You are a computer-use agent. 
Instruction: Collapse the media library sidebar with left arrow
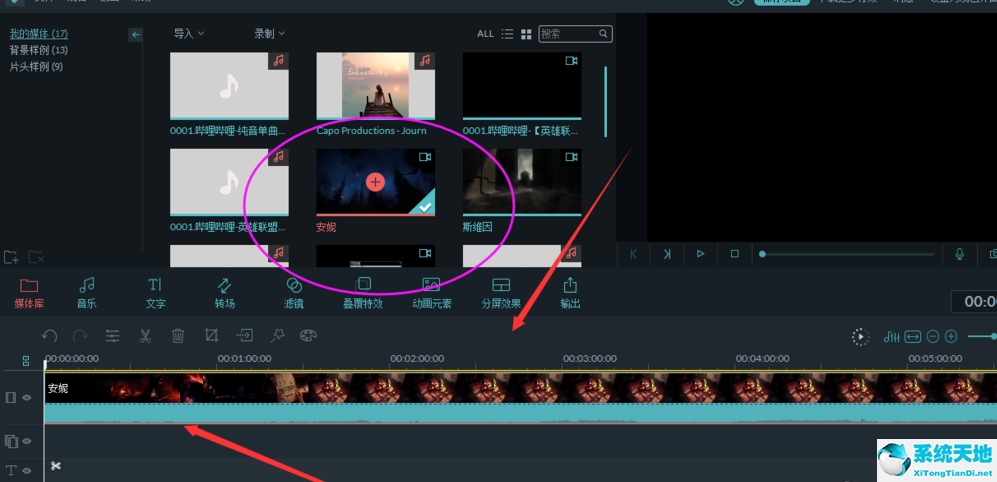[136, 35]
